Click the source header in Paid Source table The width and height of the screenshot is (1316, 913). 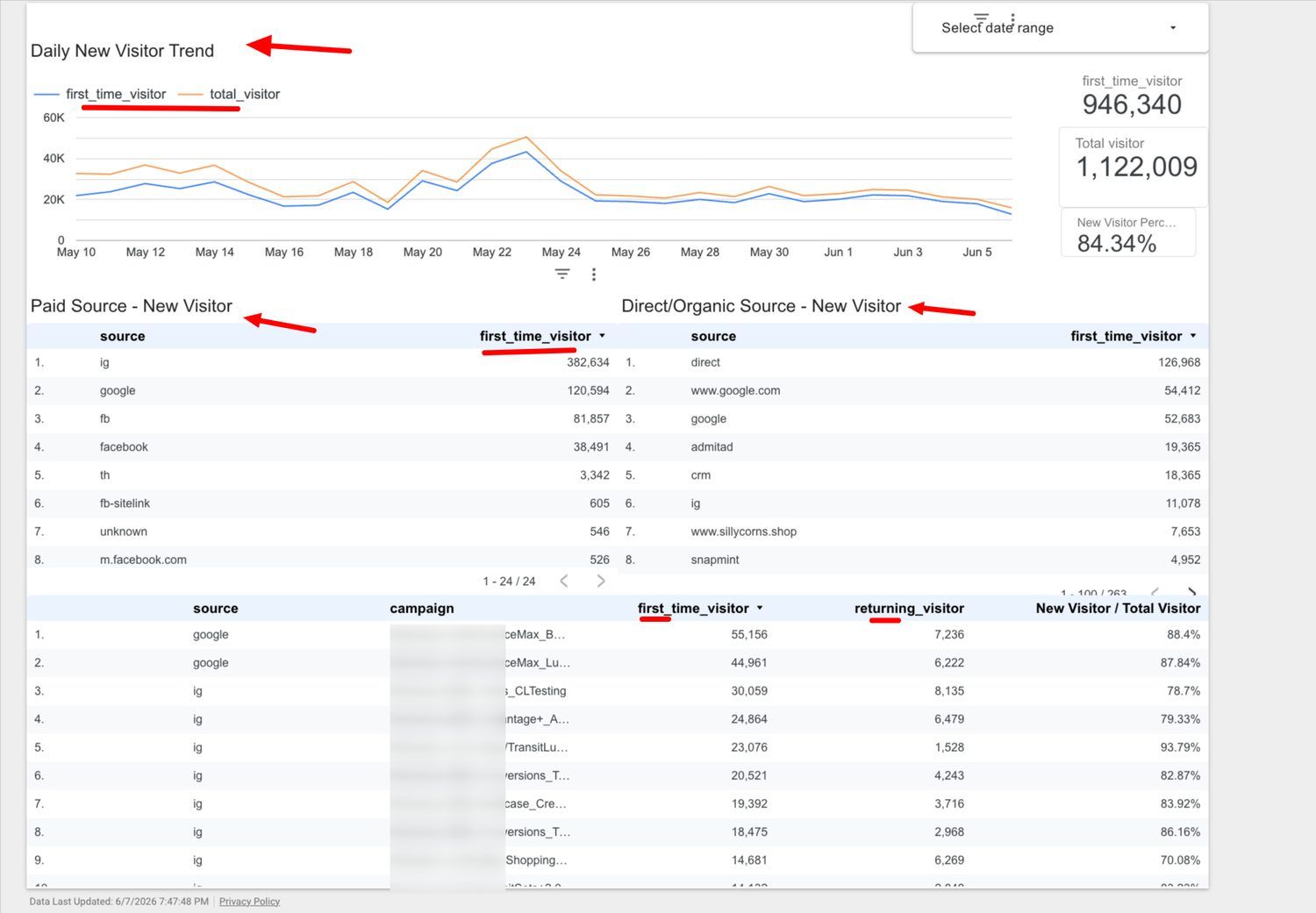tap(123, 336)
